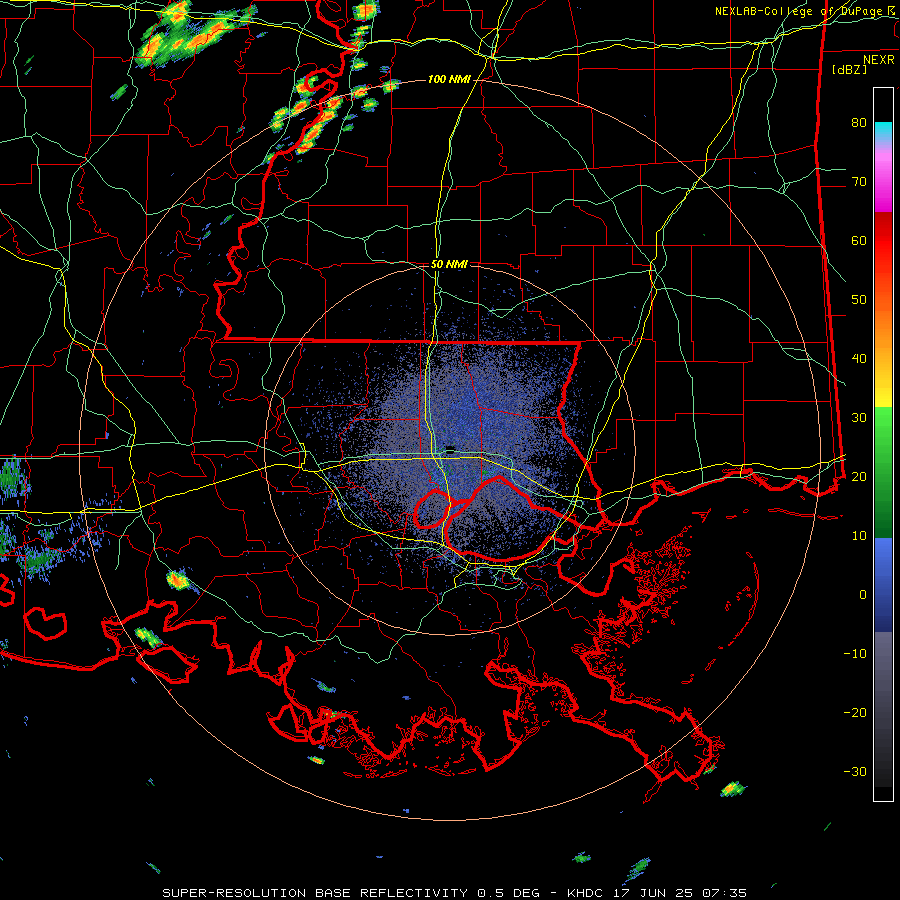
Task: Click the 30 dBZ legend value
Action: point(859,417)
